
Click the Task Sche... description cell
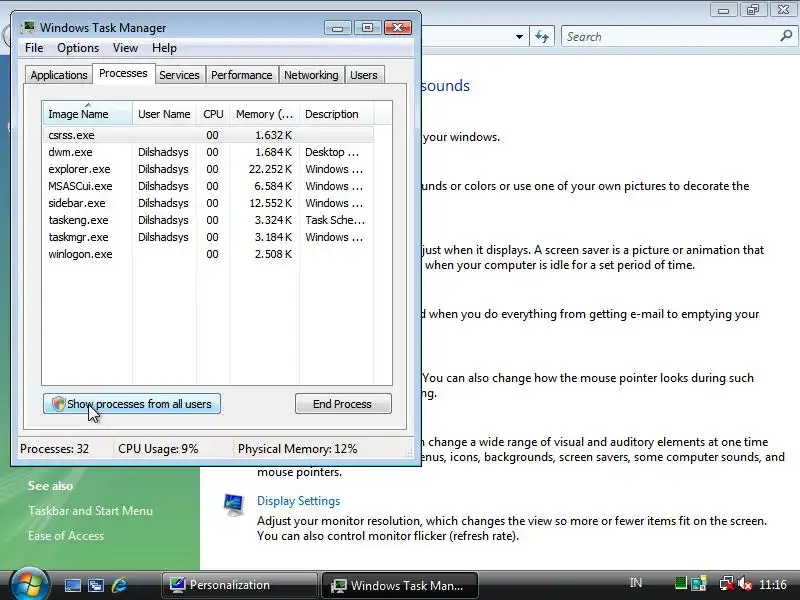point(335,220)
